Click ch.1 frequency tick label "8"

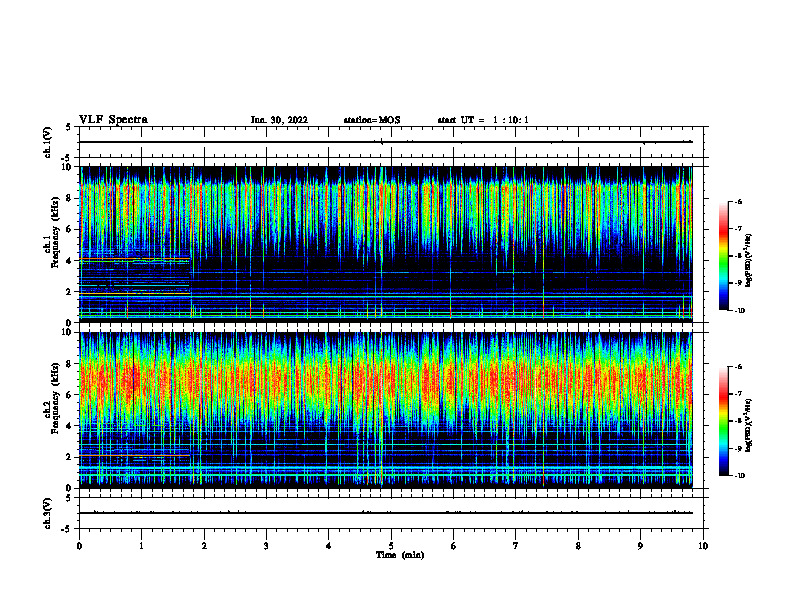coord(70,198)
